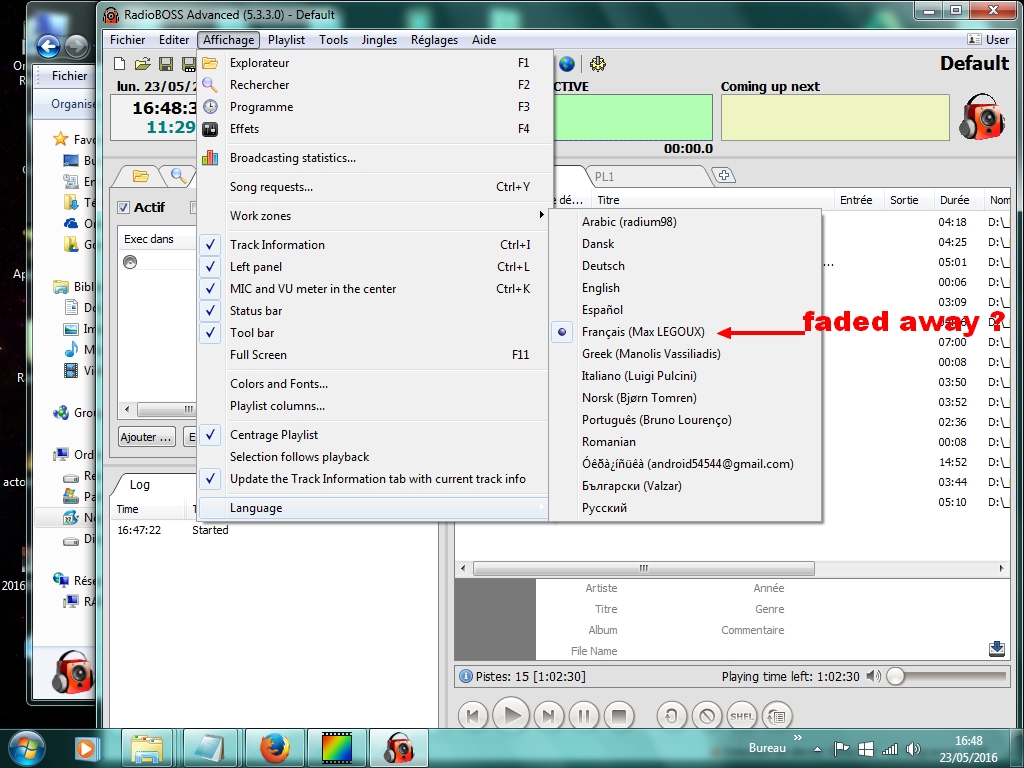Open the Fichier menu in the Explorer window
1024x768 pixels.
(x=69, y=76)
